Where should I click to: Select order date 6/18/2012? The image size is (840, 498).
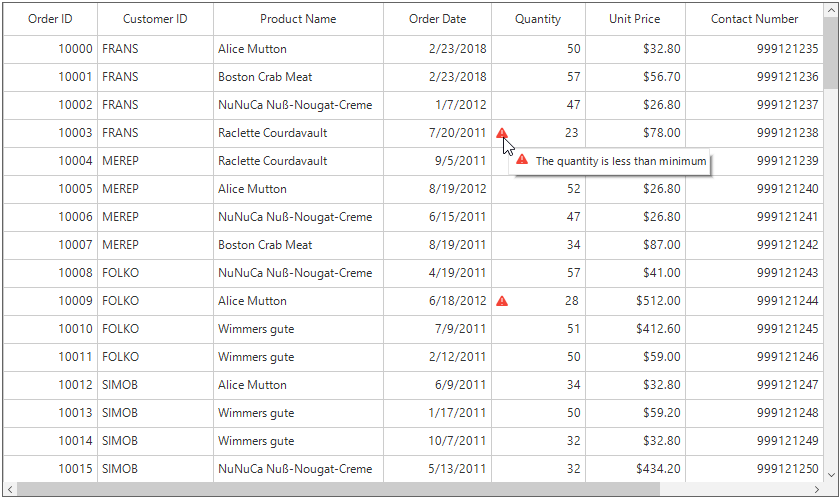(x=438, y=301)
